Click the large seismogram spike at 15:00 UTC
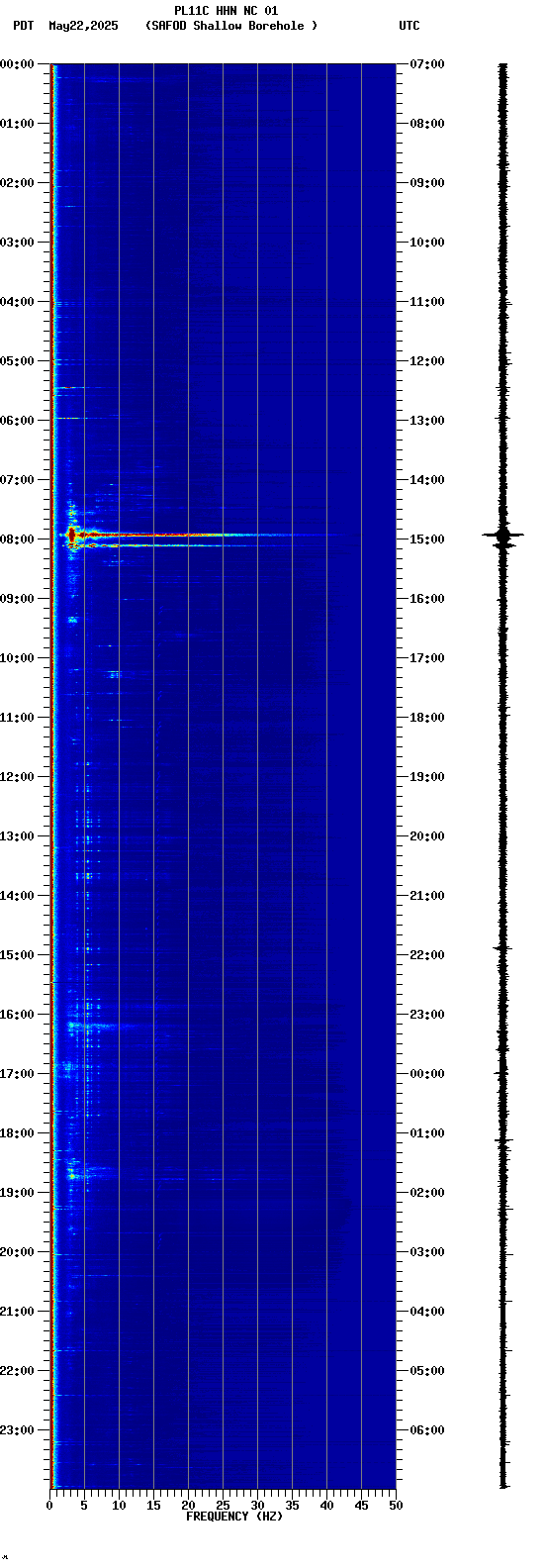 click(502, 536)
